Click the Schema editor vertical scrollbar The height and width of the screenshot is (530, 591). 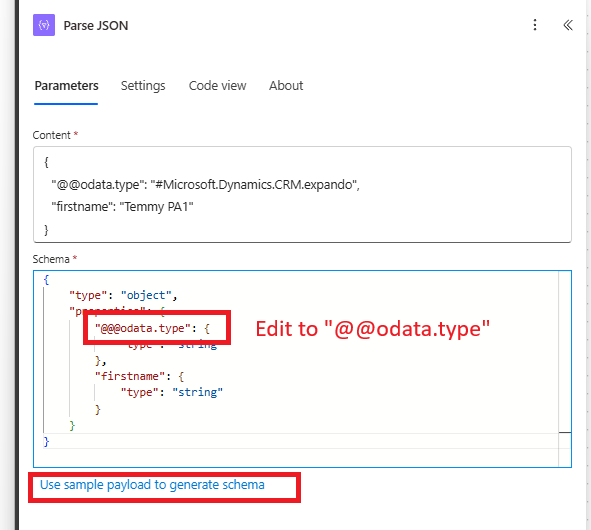(x=565, y=369)
